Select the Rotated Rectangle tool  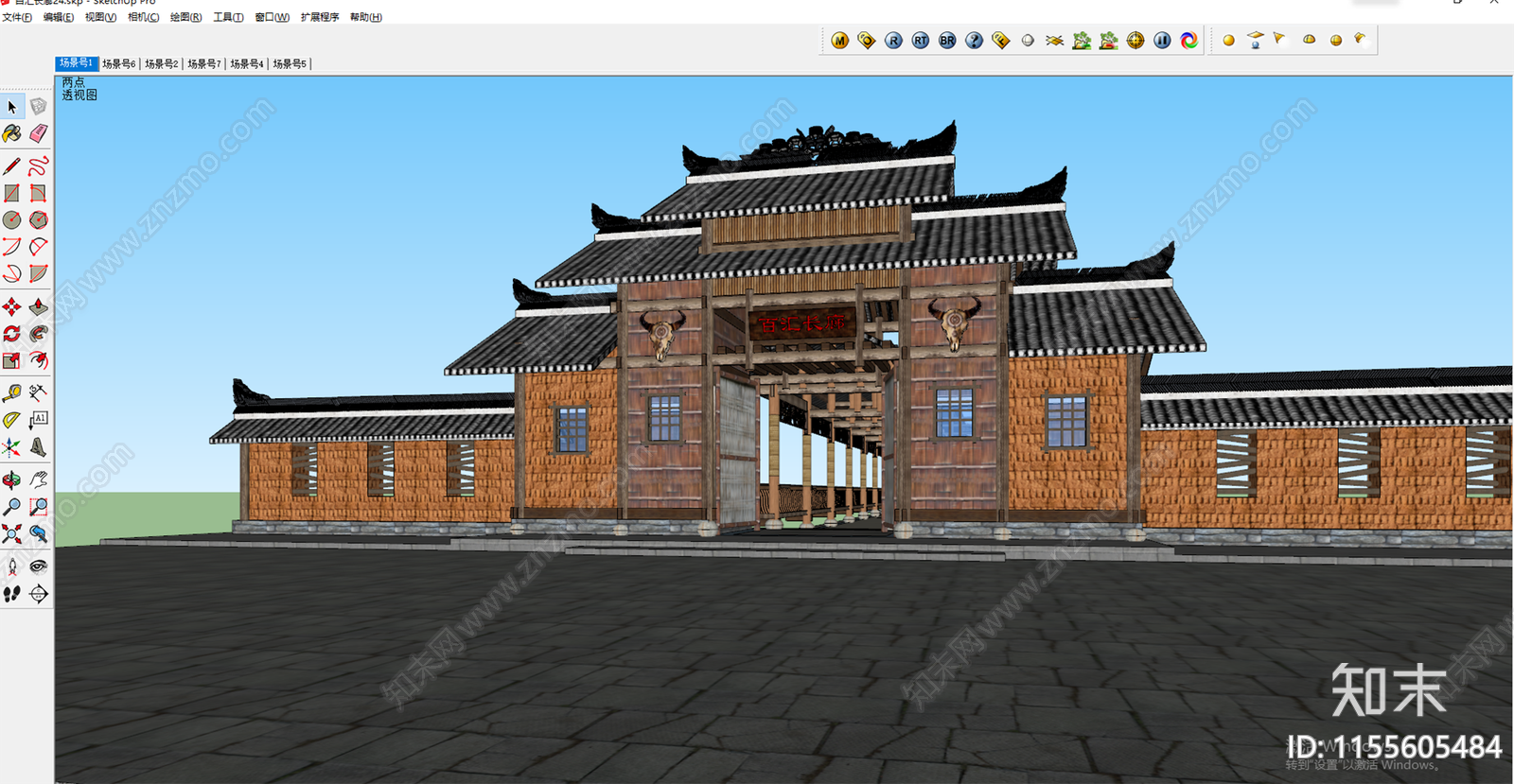click(x=38, y=193)
